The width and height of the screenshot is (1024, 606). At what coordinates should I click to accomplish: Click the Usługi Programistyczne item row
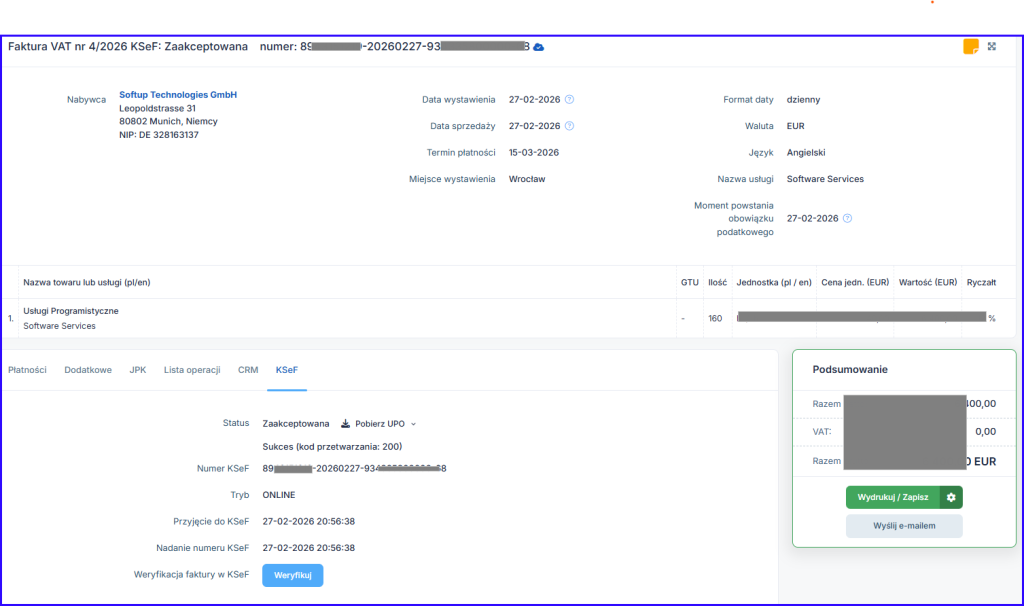pos(71,311)
